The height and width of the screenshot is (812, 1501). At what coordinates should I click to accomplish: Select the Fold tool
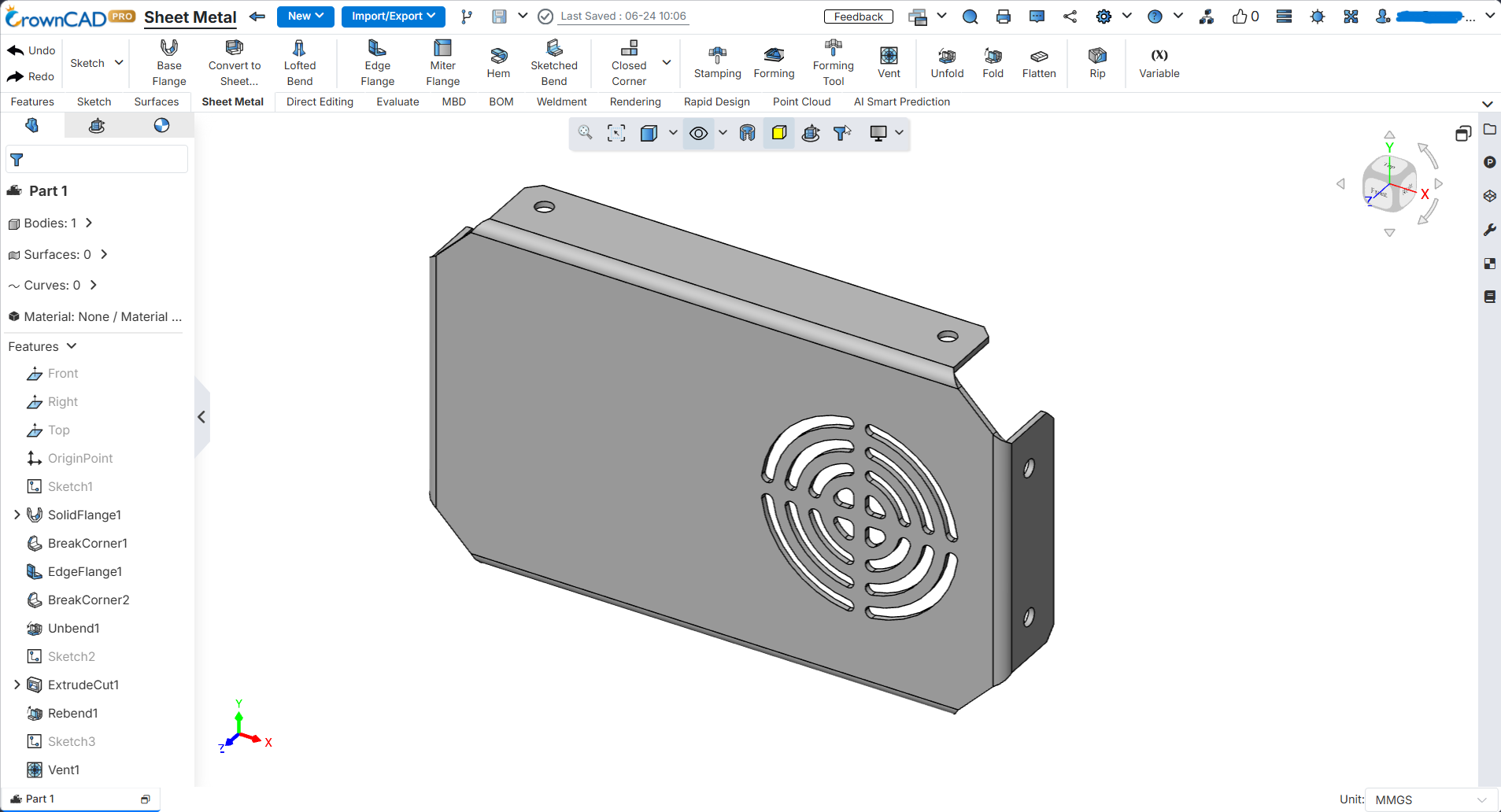[993, 63]
